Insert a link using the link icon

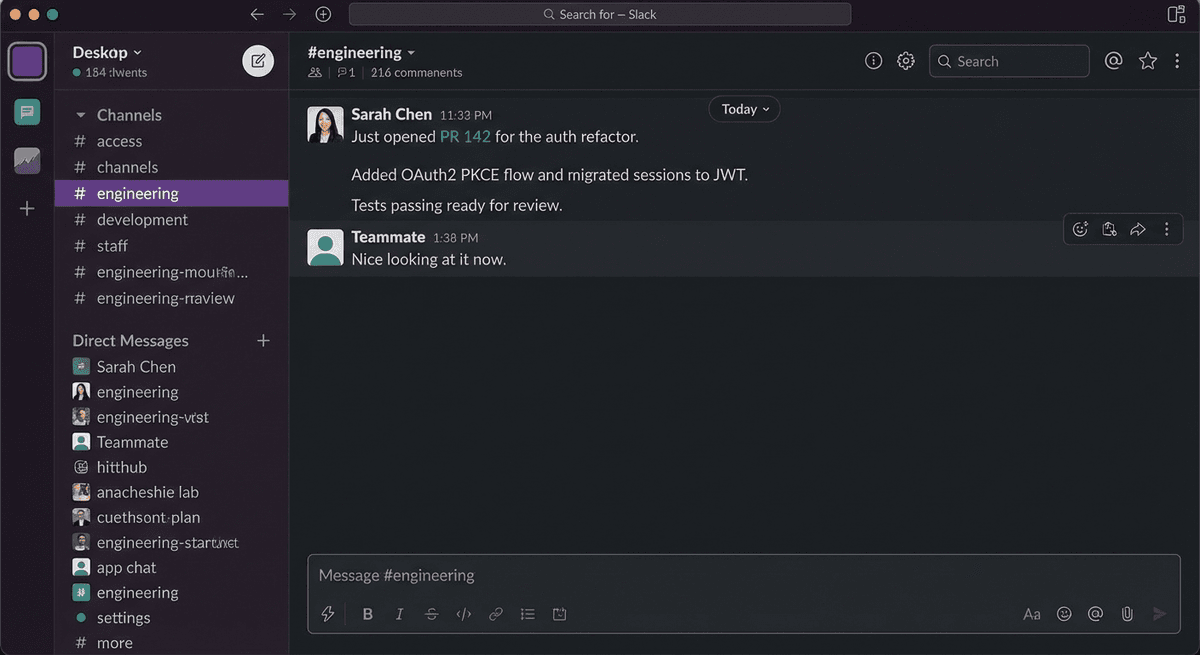tap(495, 613)
